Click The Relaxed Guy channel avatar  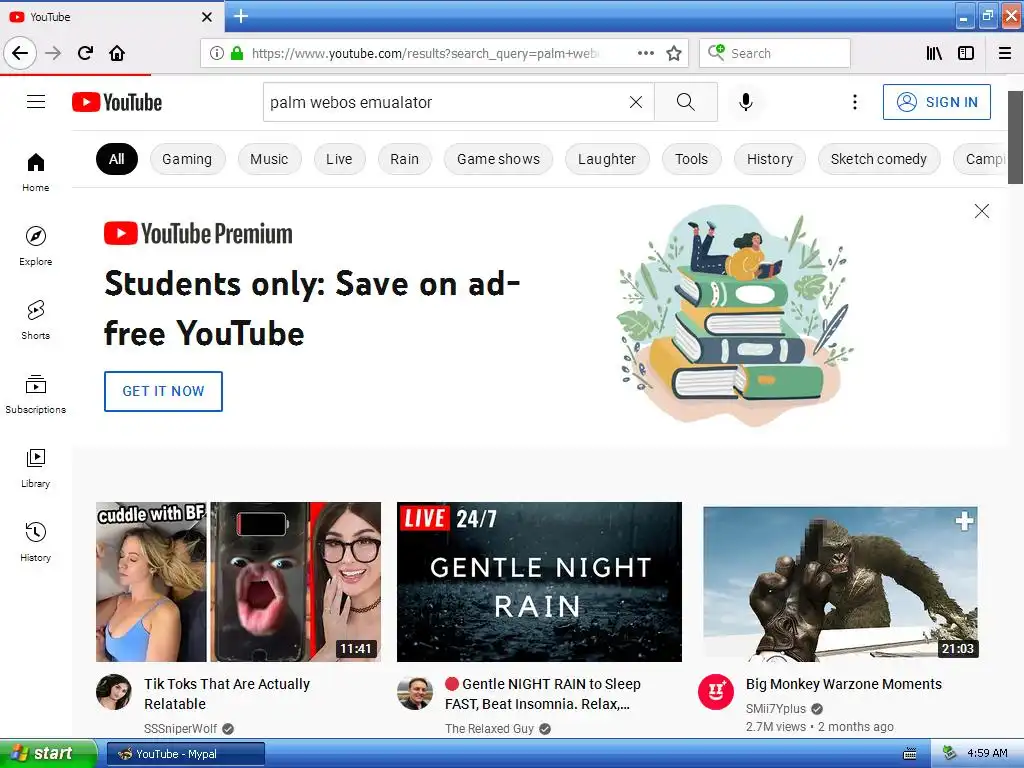[x=415, y=692]
